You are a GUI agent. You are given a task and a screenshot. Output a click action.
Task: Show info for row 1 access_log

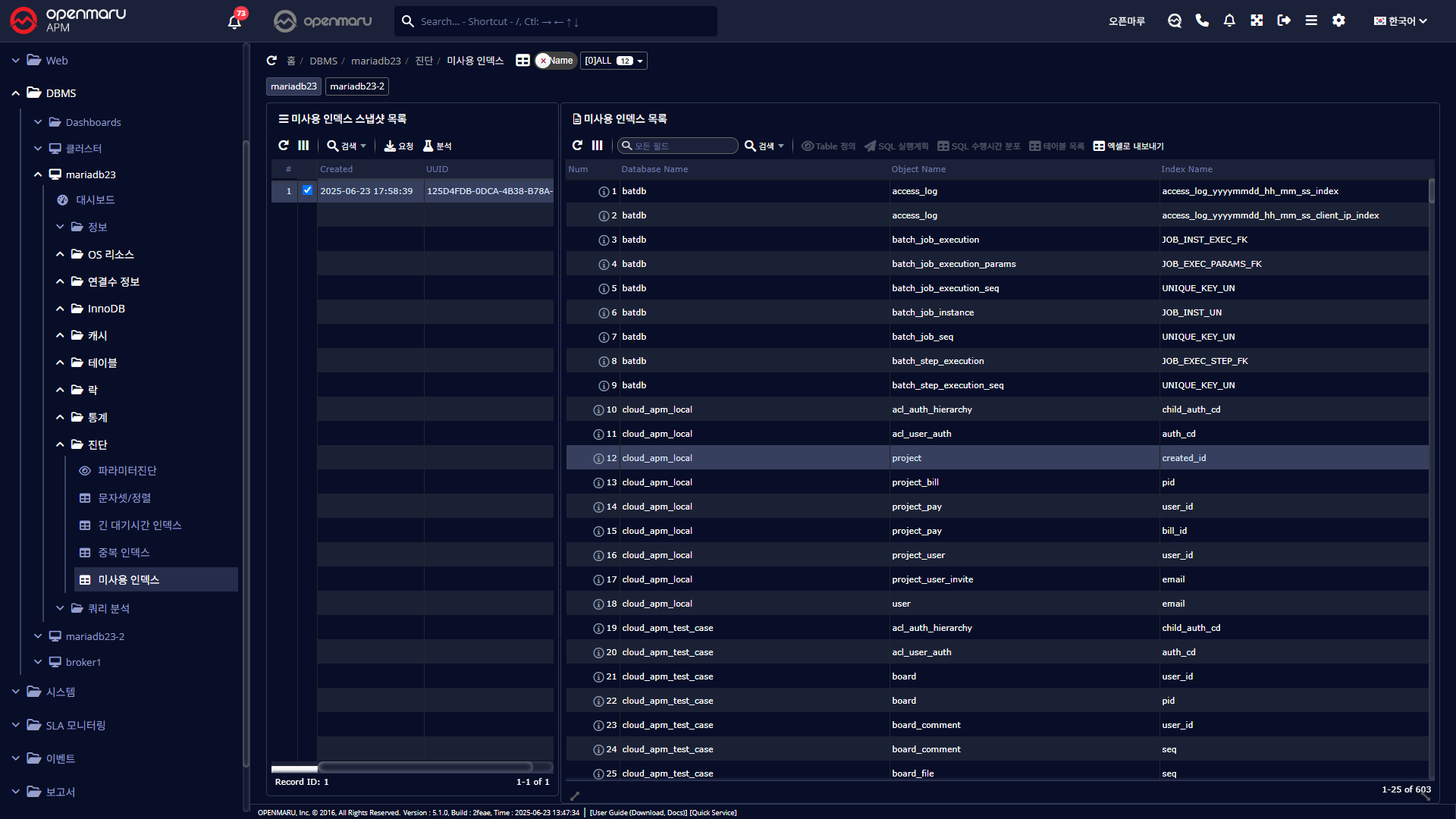click(x=604, y=192)
